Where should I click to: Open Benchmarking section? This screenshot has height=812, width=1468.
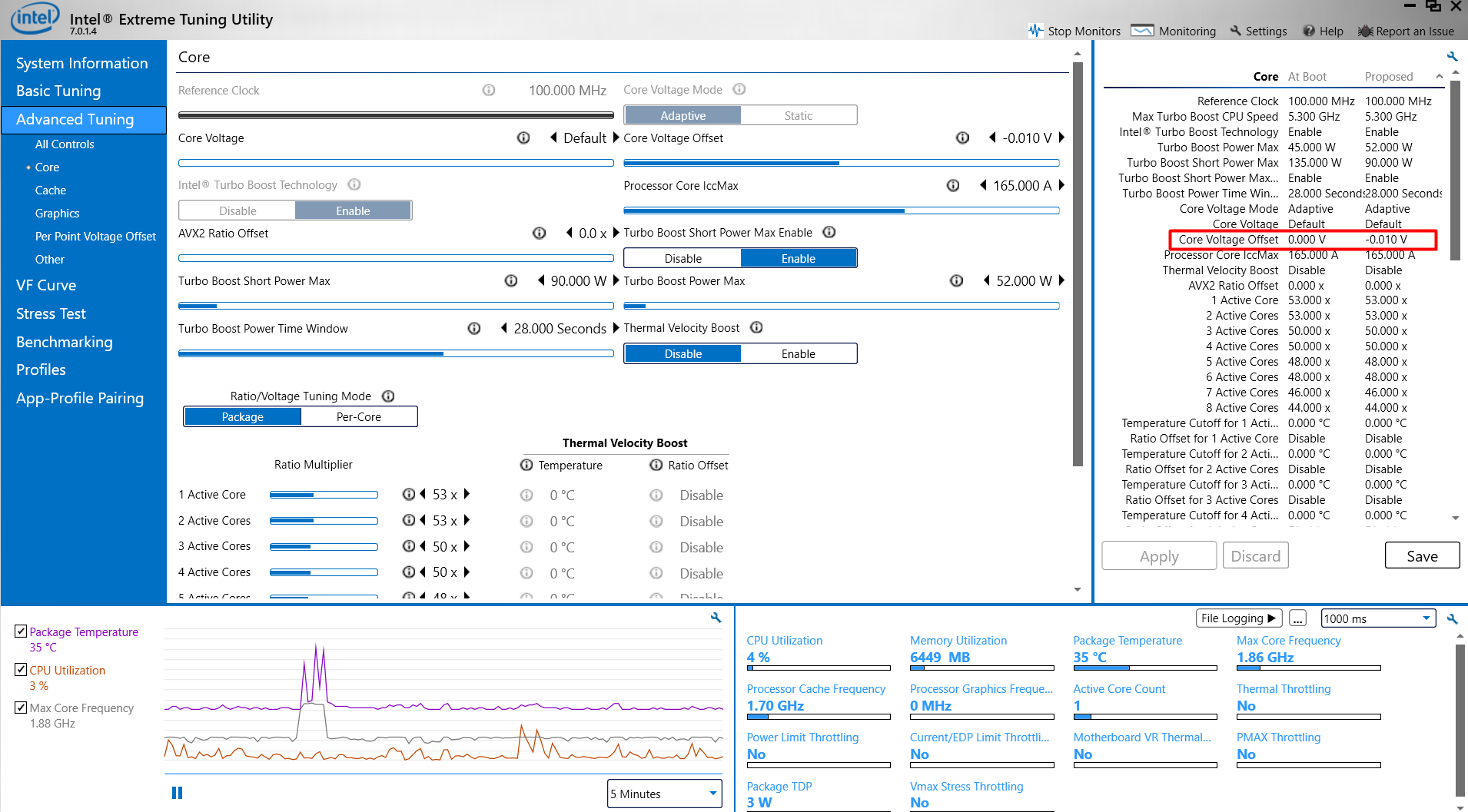(x=65, y=342)
